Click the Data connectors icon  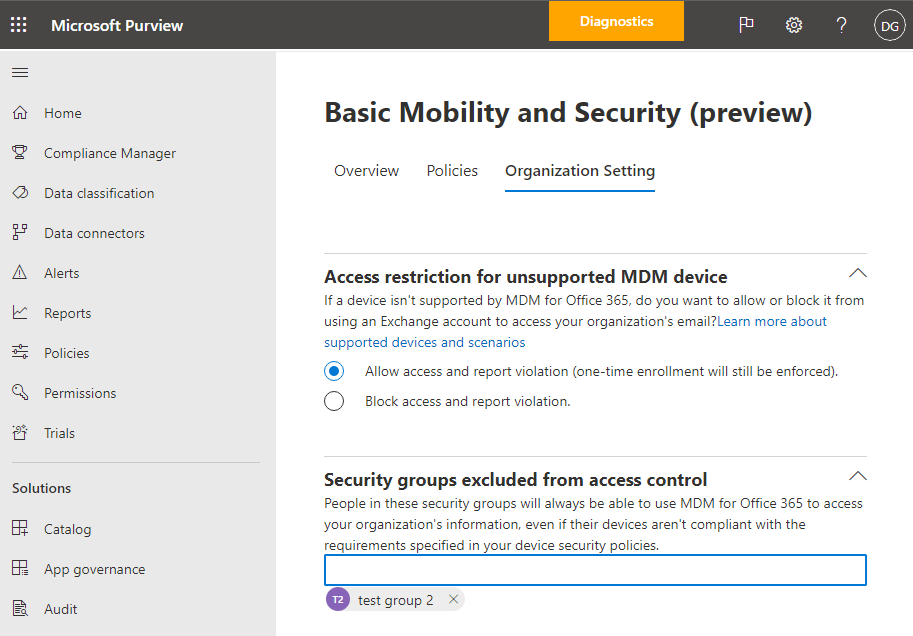(x=20, y=232)
